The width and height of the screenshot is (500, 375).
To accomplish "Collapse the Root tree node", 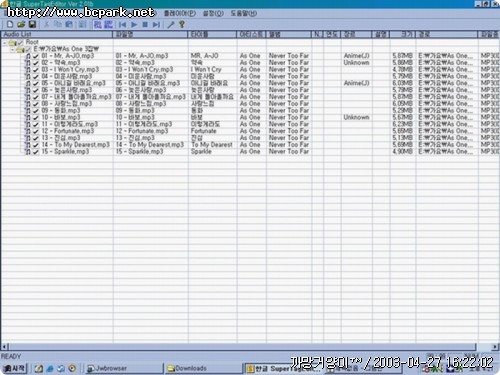I will [x=5, y=43].
